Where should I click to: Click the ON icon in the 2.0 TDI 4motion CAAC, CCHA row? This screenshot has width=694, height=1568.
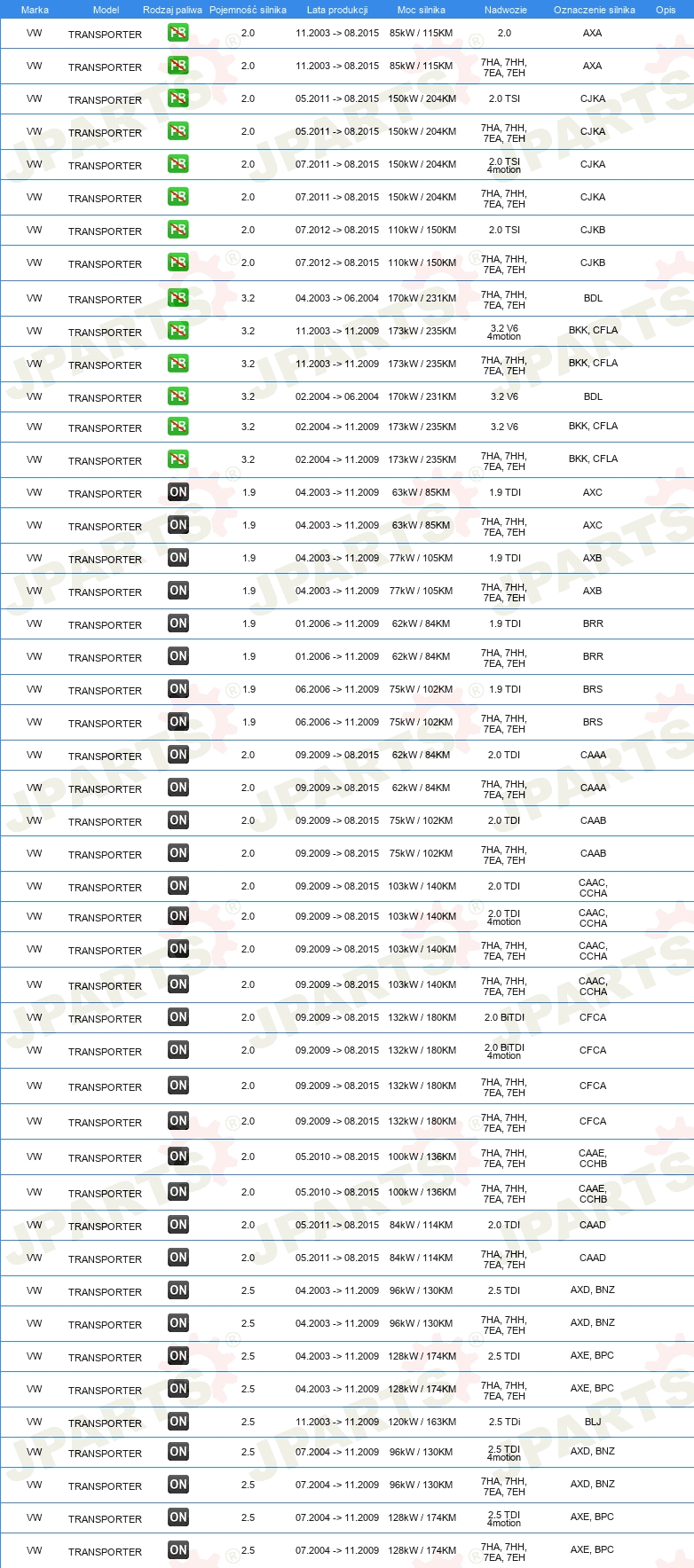tap(178, 916)
